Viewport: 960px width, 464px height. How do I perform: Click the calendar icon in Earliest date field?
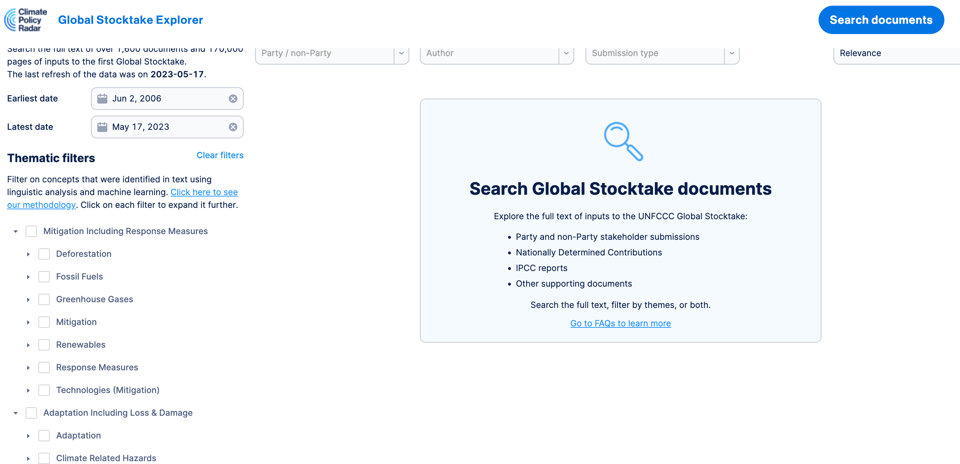click(102, 99)
